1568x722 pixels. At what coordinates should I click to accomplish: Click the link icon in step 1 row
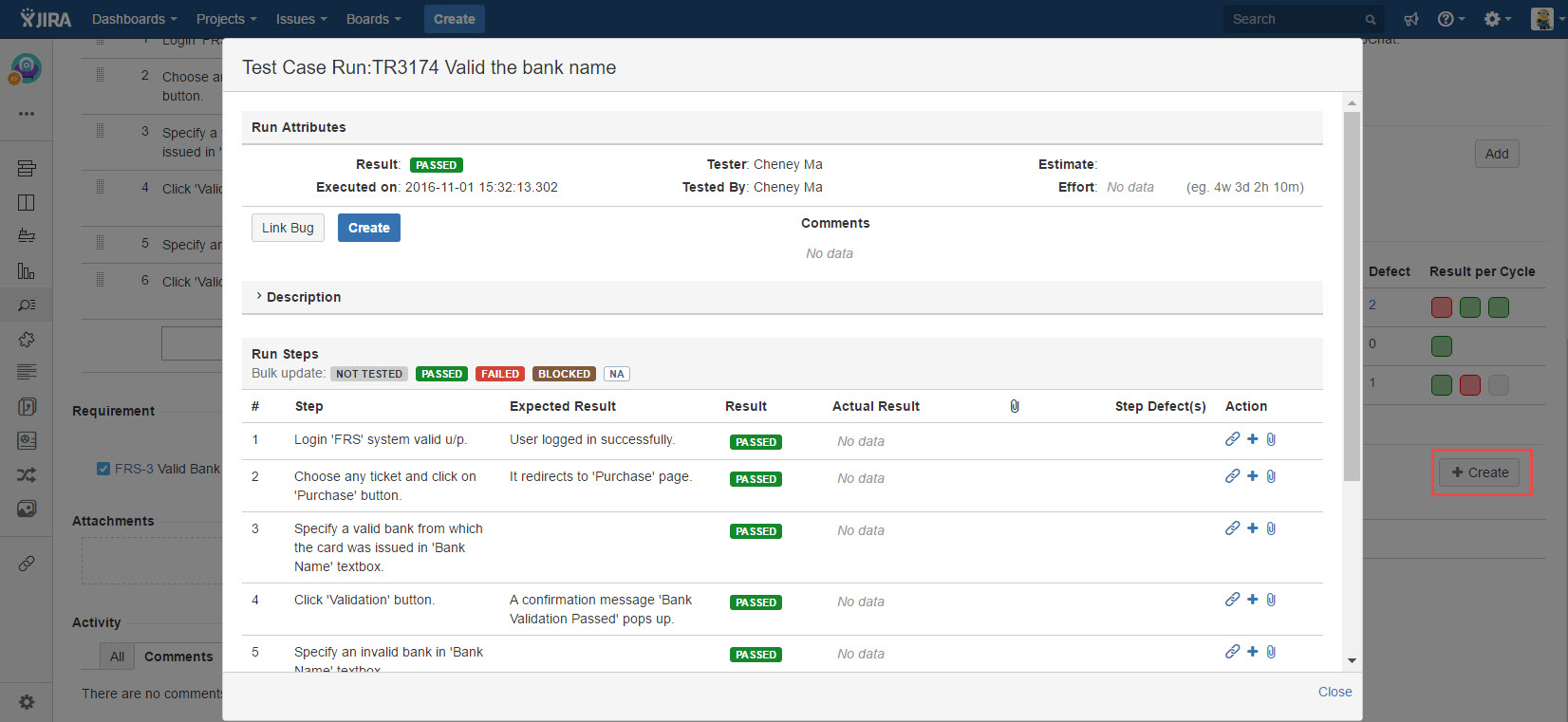1232,439
